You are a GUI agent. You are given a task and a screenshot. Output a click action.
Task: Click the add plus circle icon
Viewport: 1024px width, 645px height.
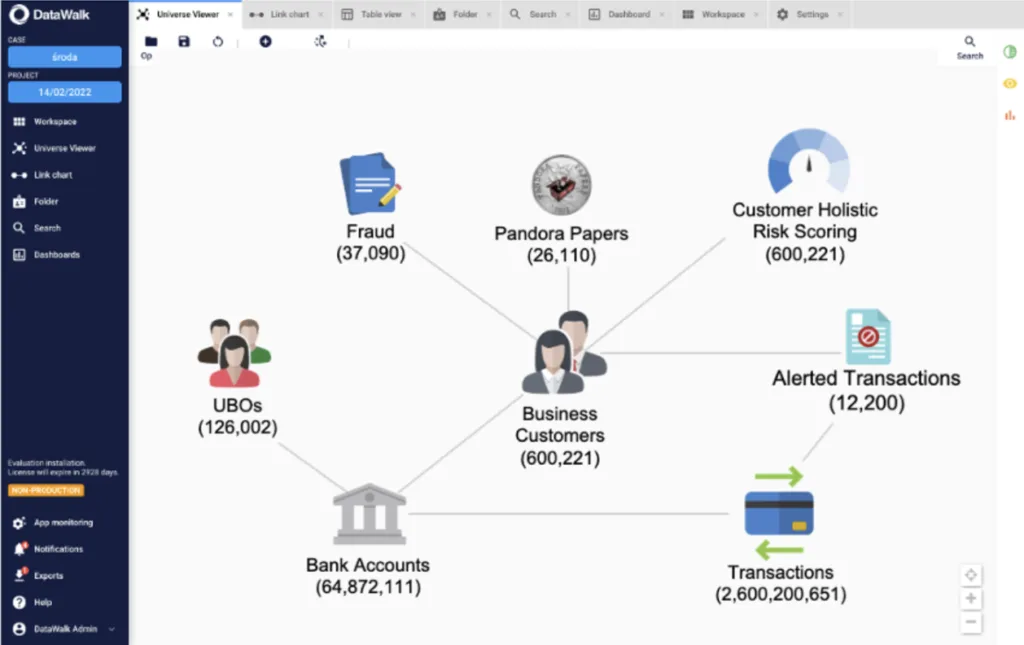click(265, 42)
